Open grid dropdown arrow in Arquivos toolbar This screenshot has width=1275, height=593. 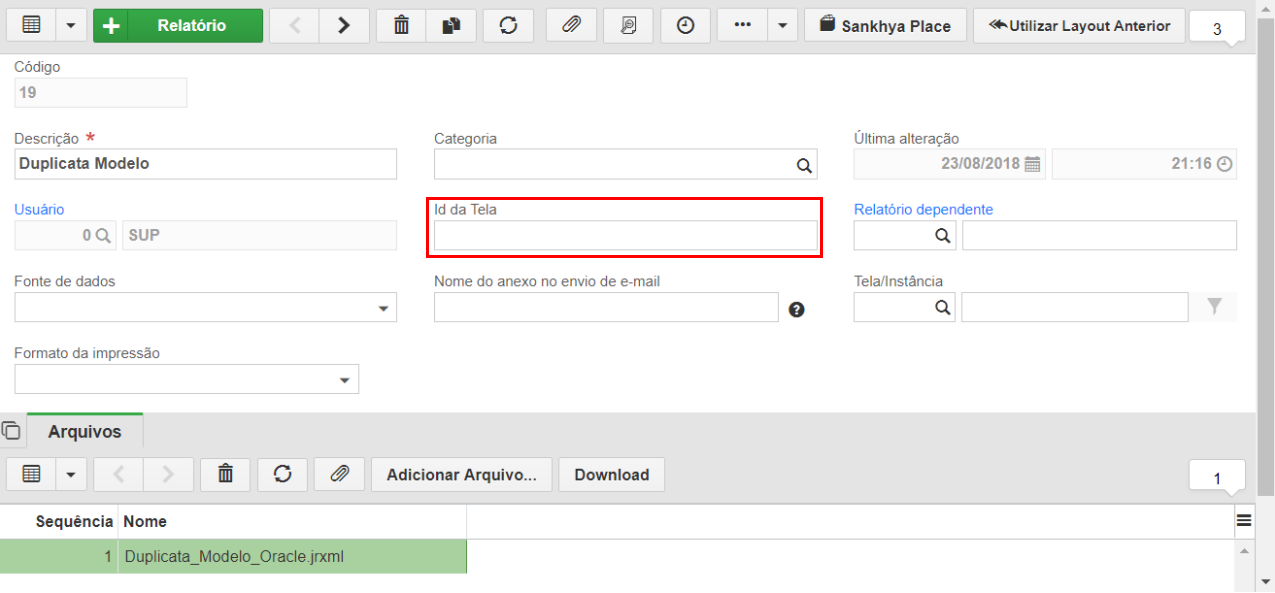70,475
